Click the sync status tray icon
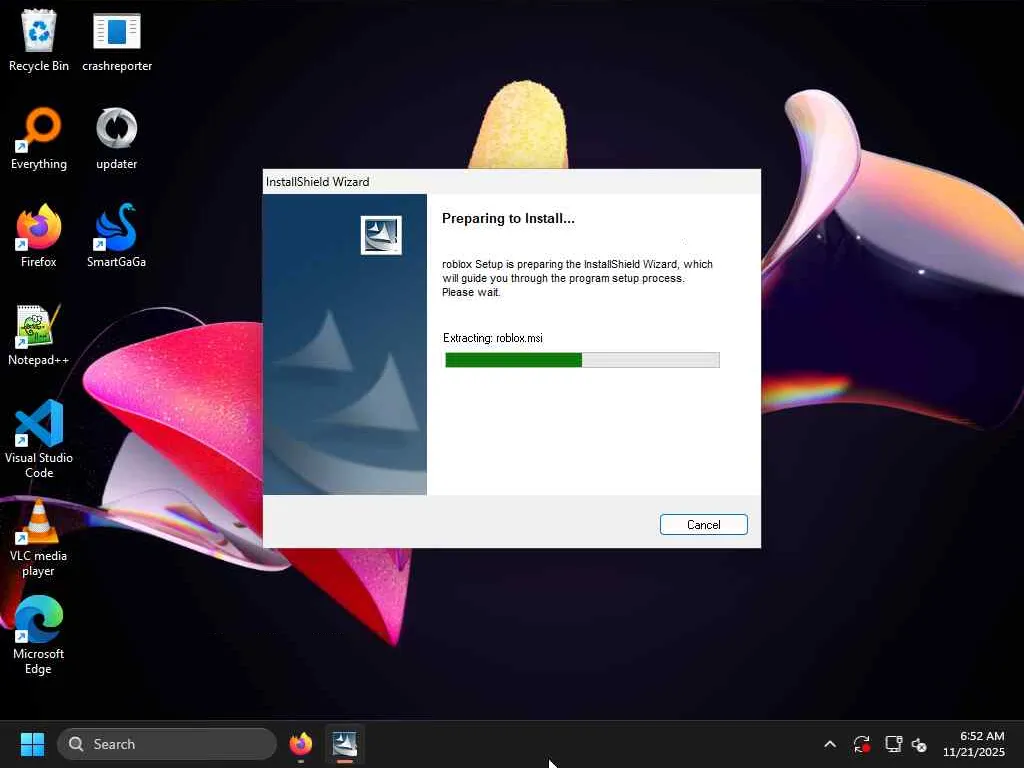 [x=861, y=744]
